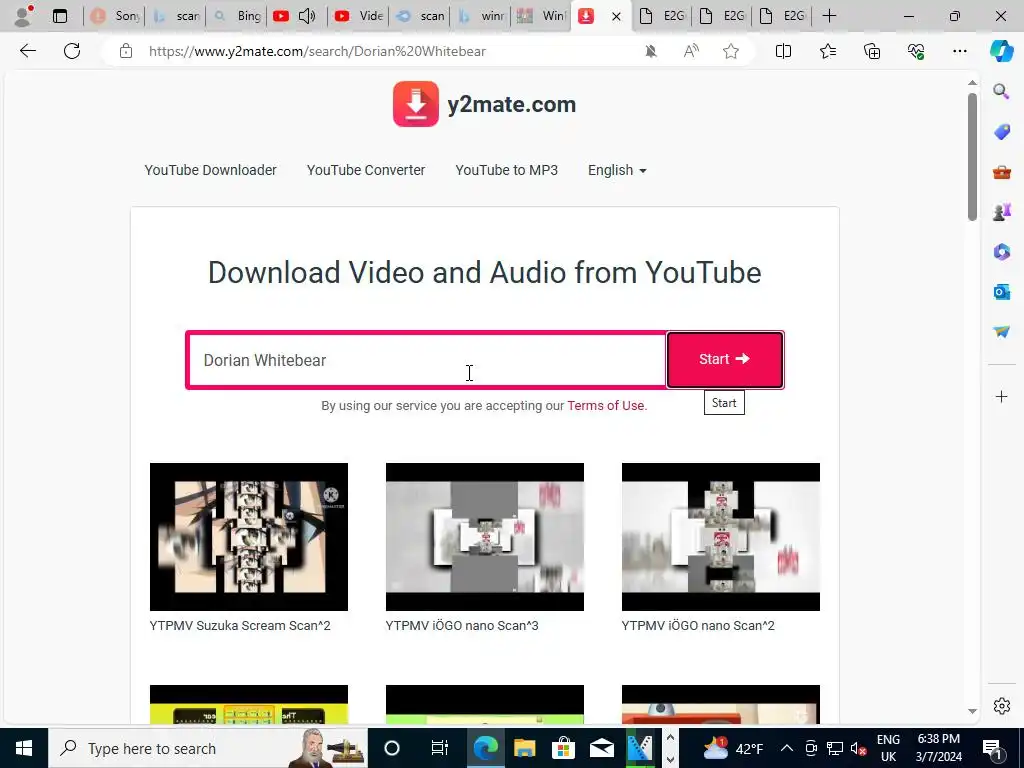Image resolution: width=1024 pixels, height=768 pixels.
Task: Switch to the Vide YouTube tab
Action: pyautogui.click(x=359, y=16)
